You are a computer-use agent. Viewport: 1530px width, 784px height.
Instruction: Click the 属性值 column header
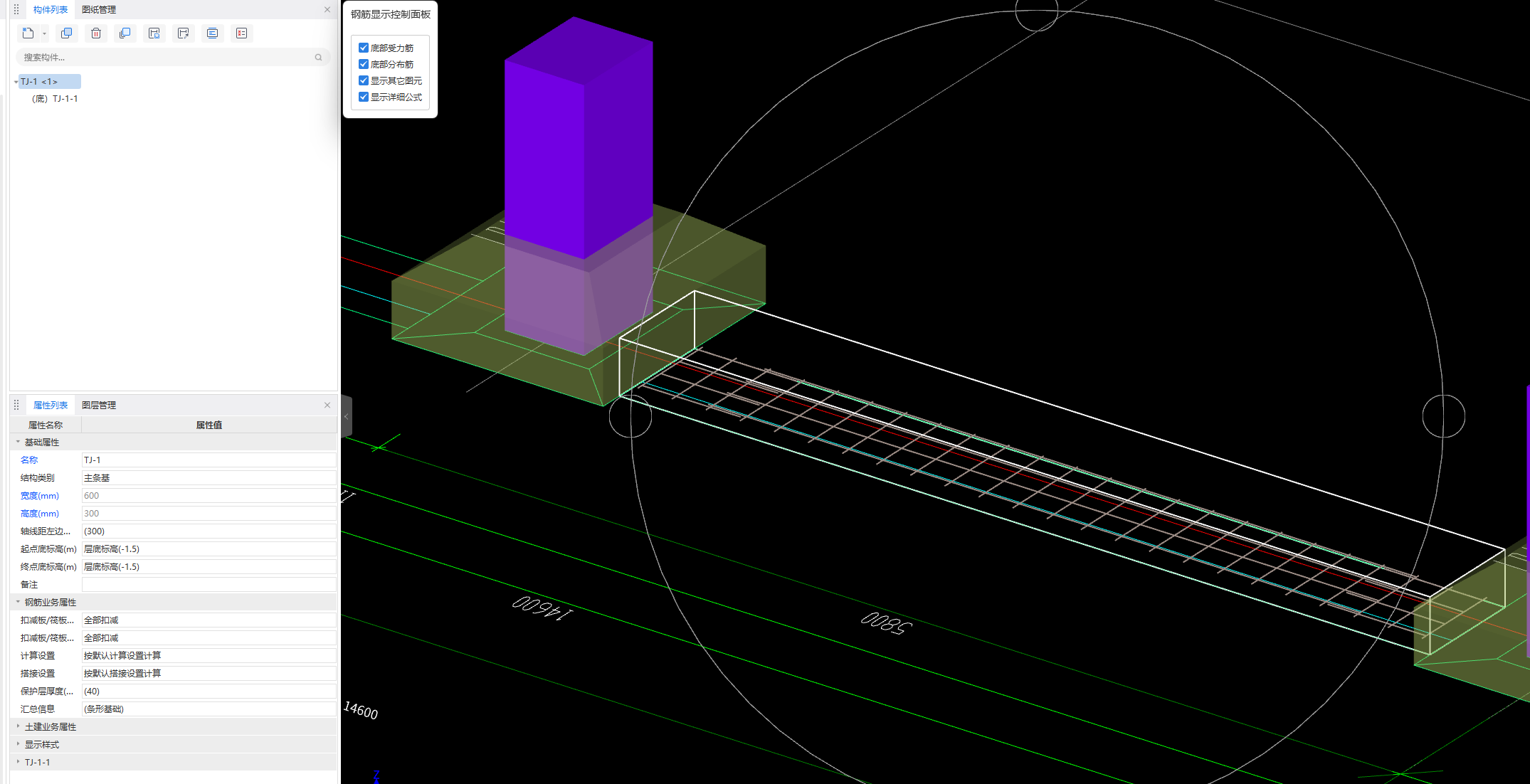[x=209, y=425]
